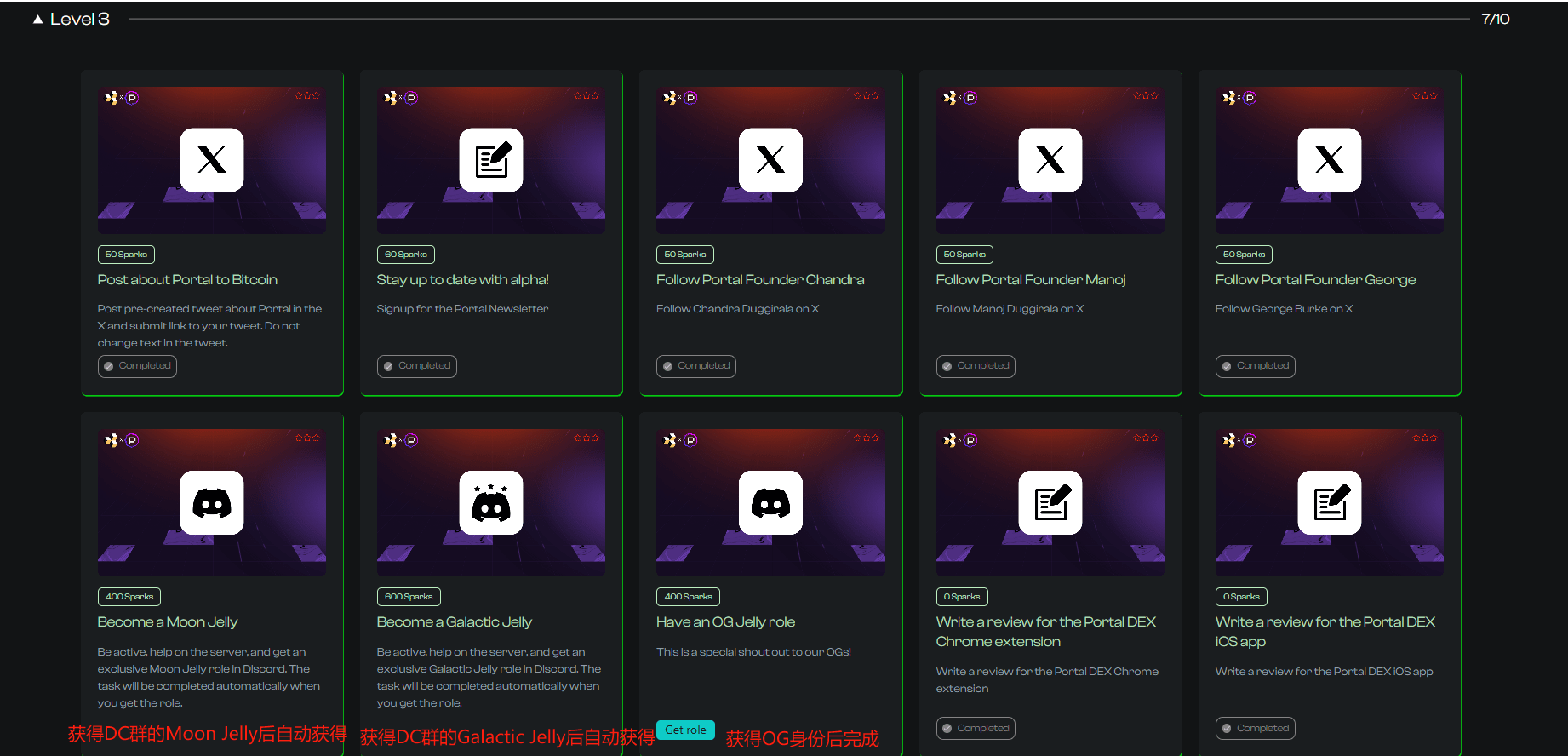Click the starred Discord icon on Become a Galactic Jelly card
This screenshot has height=756, width=1568.
tap(491, 502)
